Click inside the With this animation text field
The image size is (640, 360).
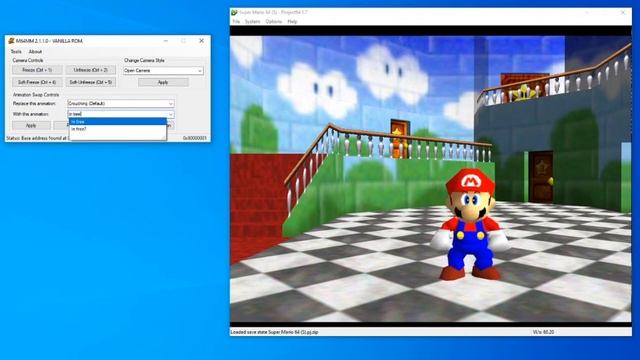[x=118, y=114]
